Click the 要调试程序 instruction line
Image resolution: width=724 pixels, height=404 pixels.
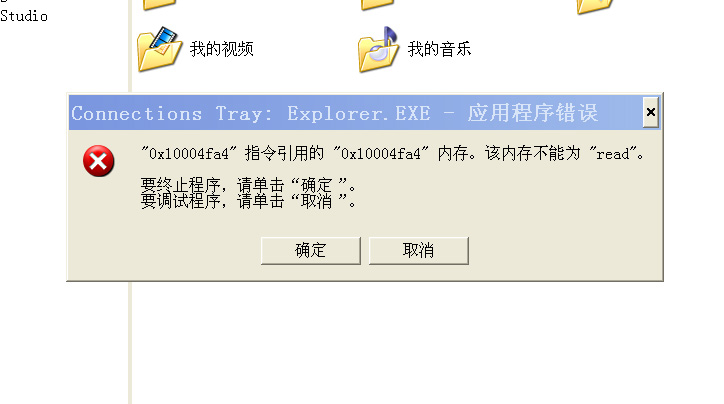pyautogui.click(x=248, y=201)
